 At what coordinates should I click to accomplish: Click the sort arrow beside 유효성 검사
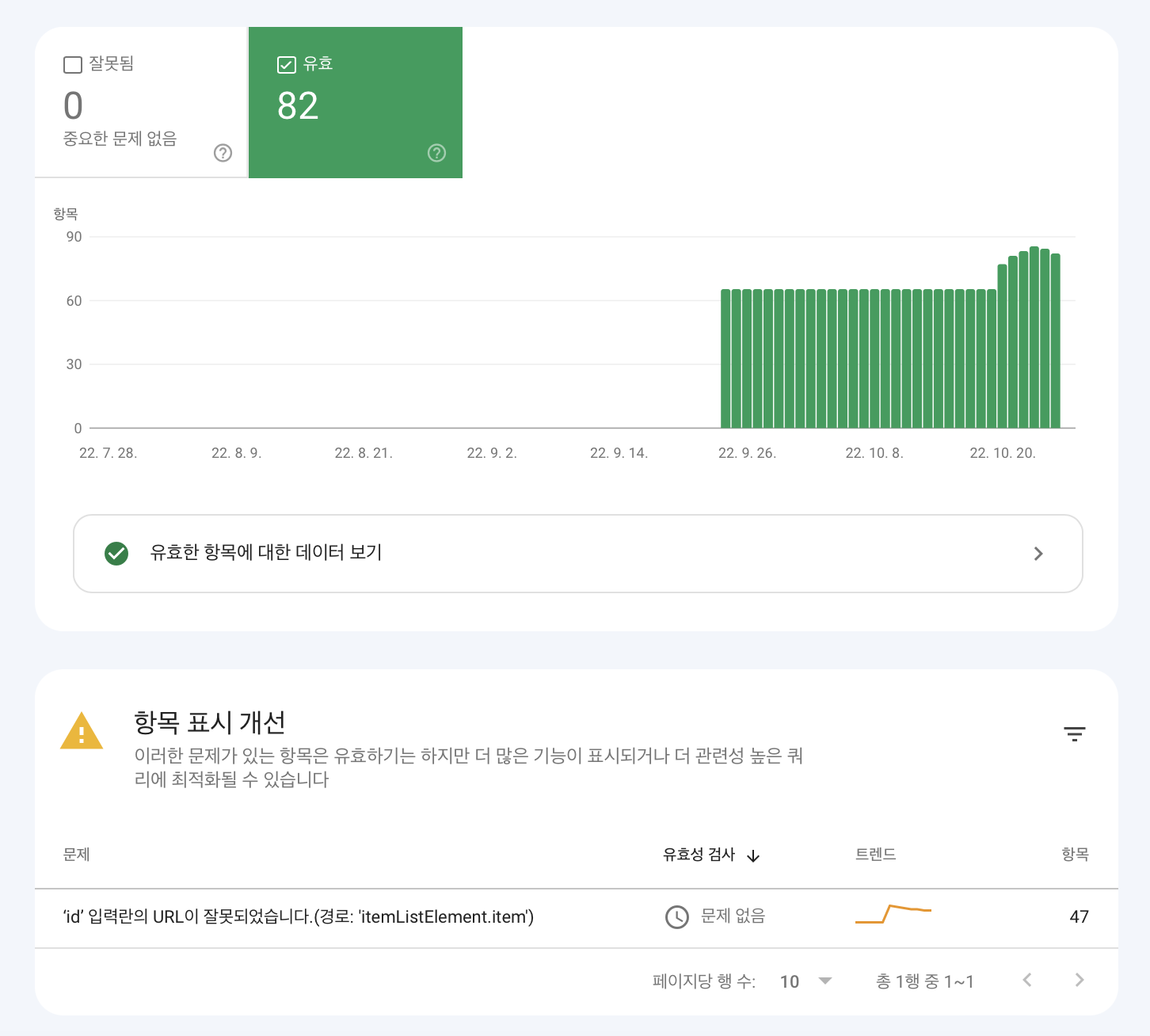point(753,856)
